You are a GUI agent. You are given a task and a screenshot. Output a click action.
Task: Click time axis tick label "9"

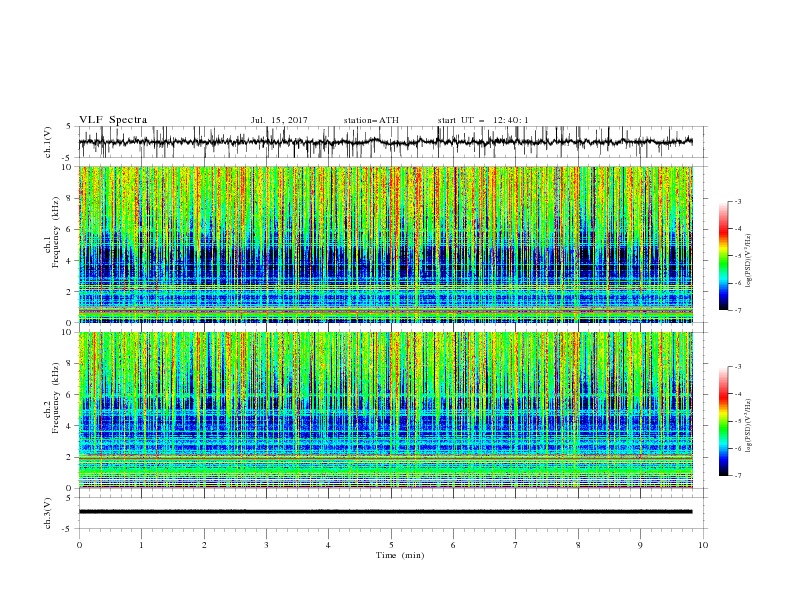(640, 545)
